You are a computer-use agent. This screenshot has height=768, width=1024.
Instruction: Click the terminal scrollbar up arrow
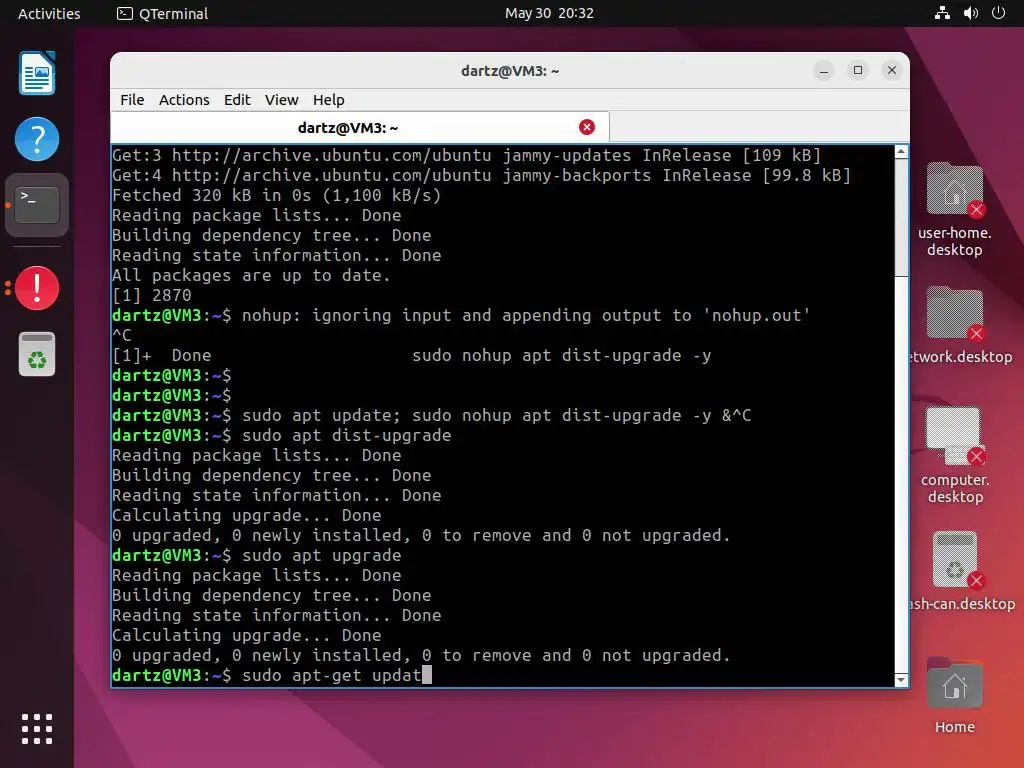(901, 152)
